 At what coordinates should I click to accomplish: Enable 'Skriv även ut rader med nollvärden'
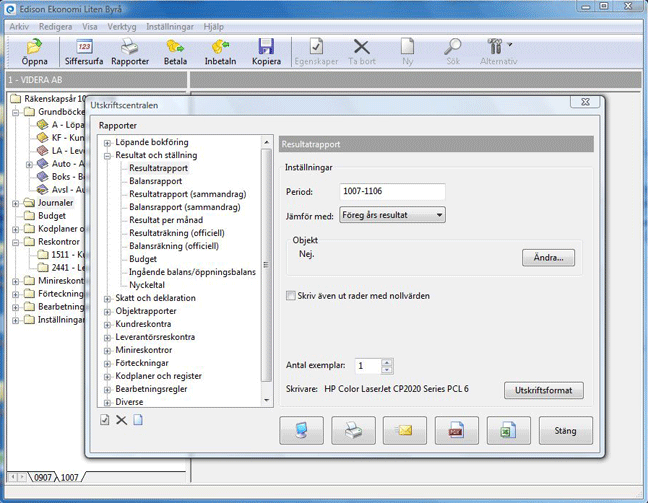coord(291,296)
